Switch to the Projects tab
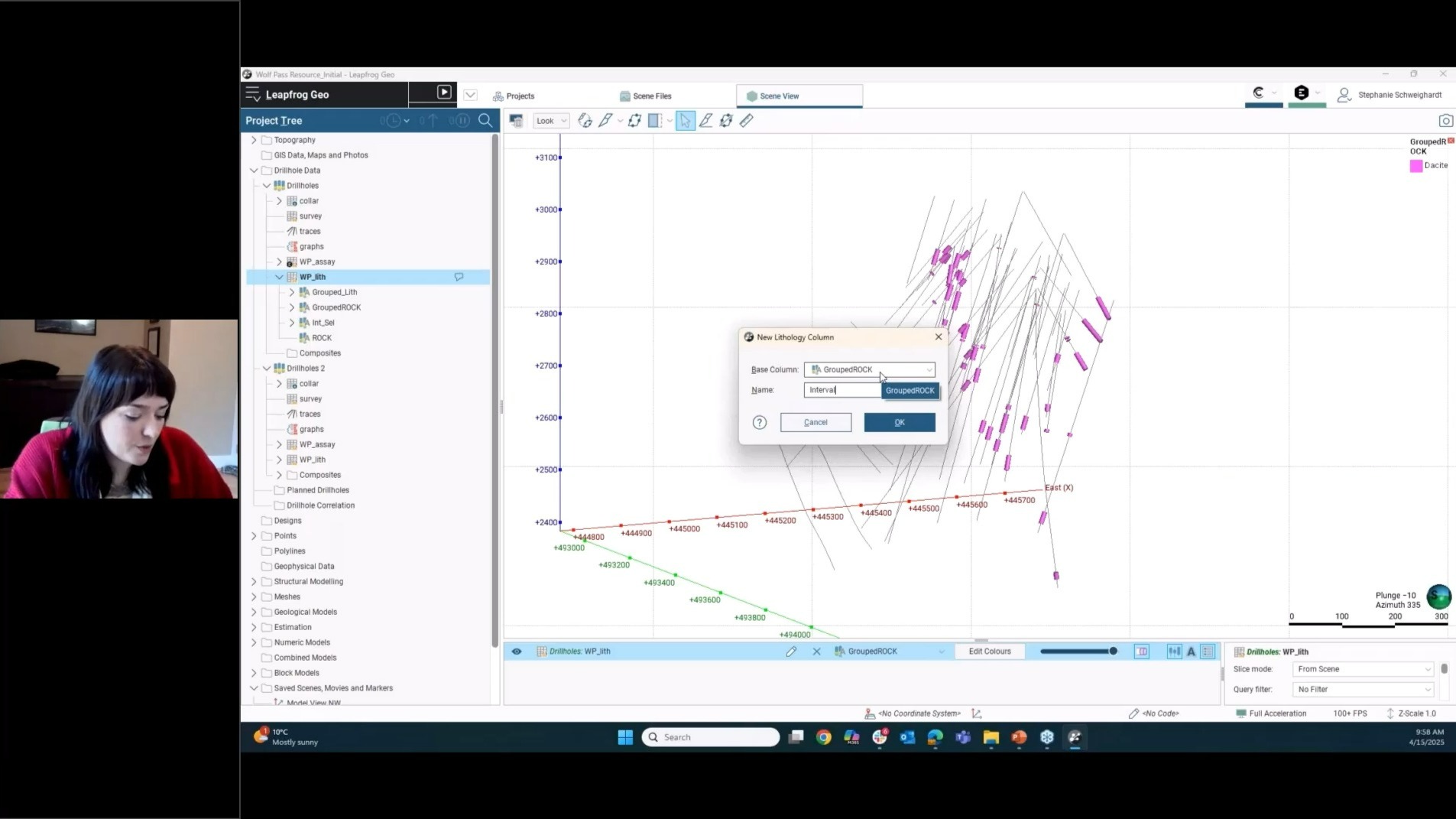Screen dimensions: 1456x819 click(x=514, y=96)
